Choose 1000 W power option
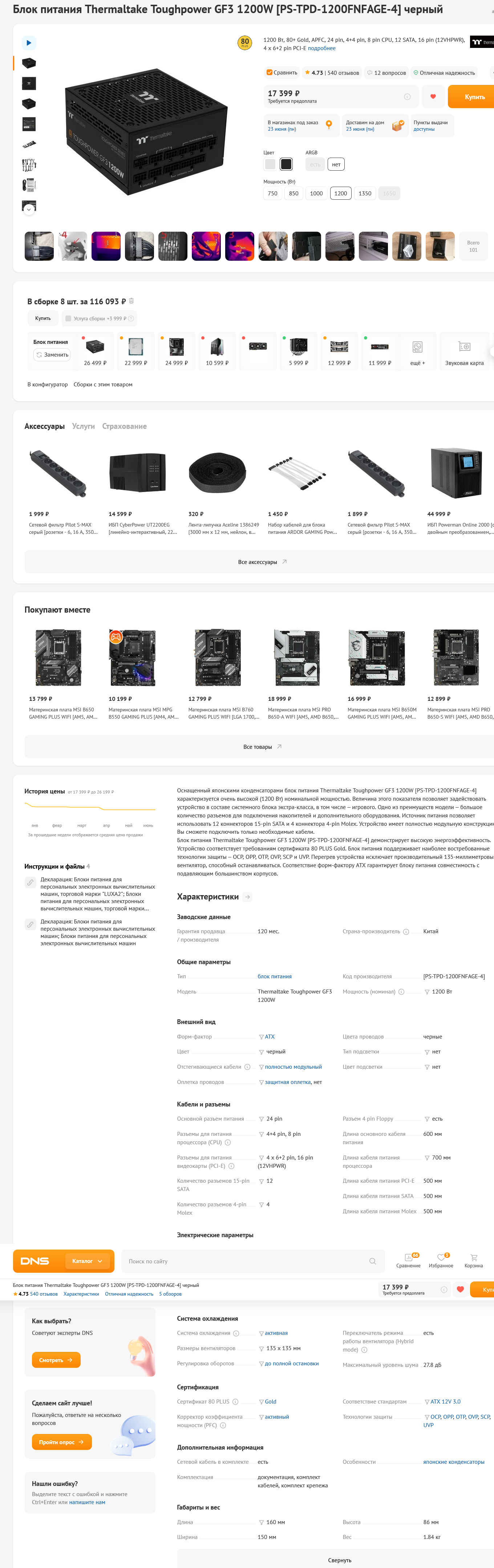 coord(316,194)
